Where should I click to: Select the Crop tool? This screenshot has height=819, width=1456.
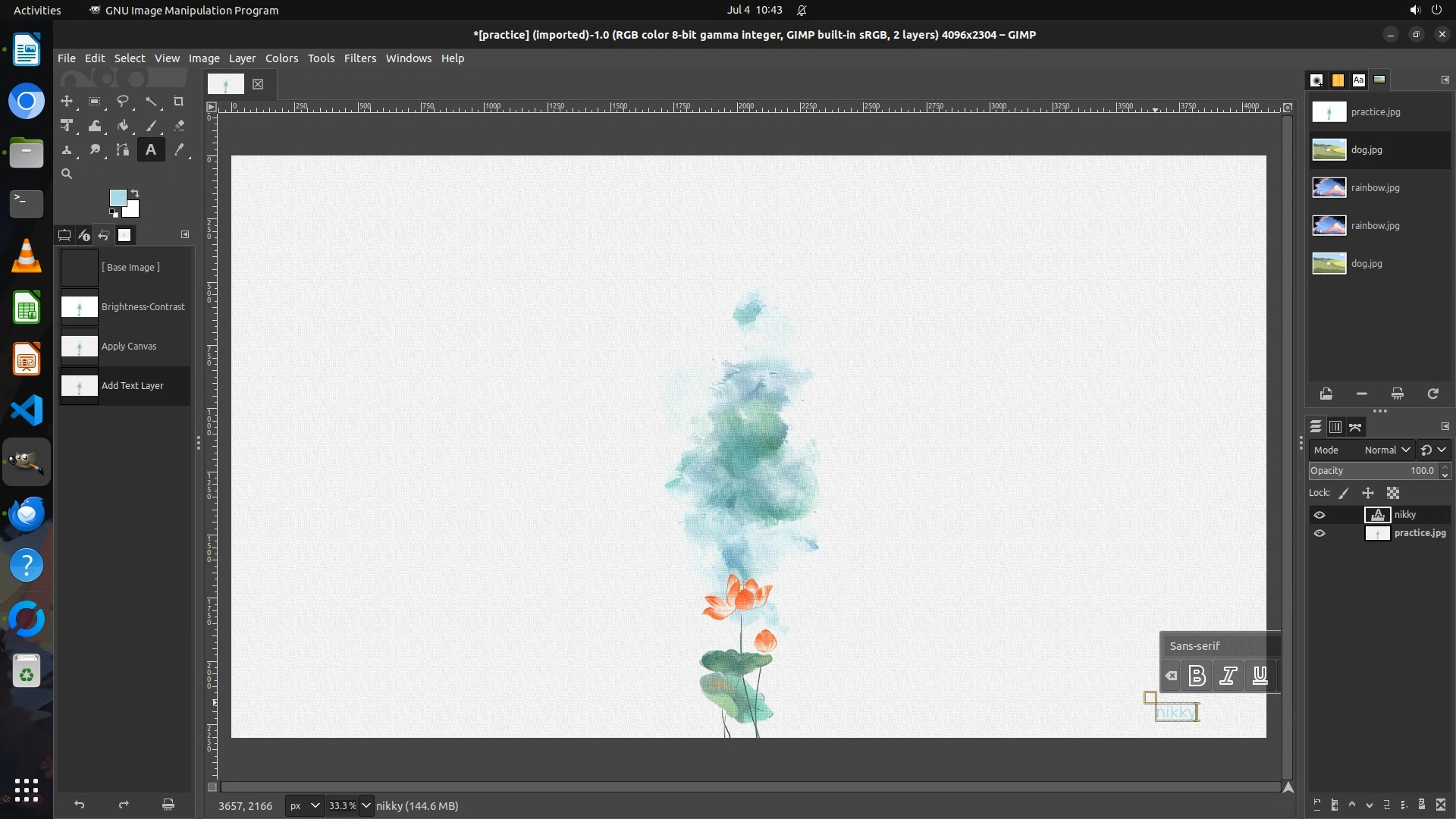click(x=179, y=101)
